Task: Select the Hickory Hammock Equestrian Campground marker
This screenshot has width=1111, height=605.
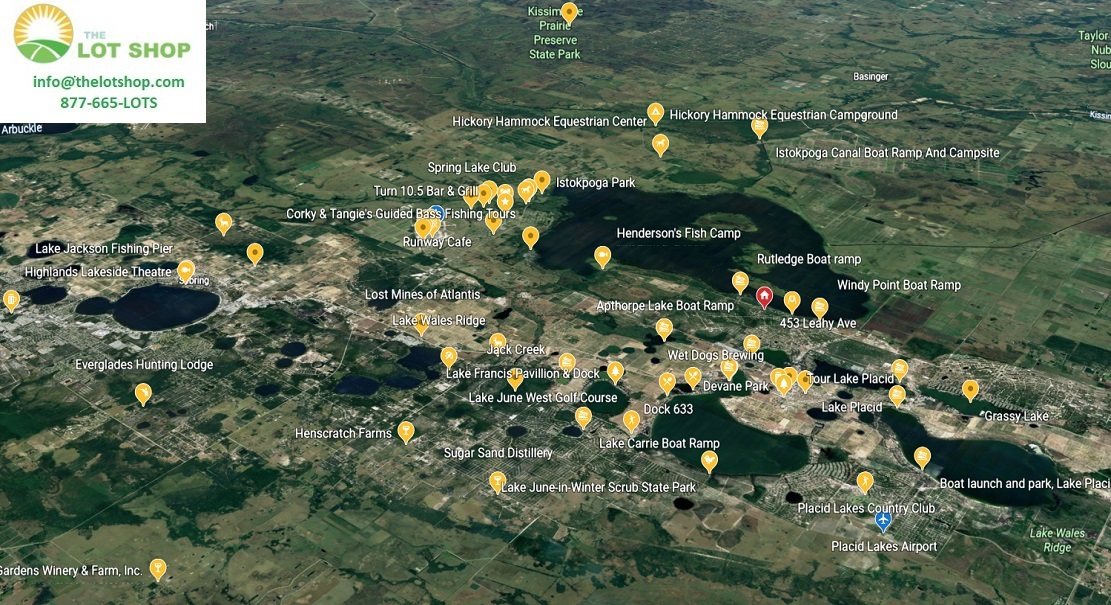Action: point(759,126)
